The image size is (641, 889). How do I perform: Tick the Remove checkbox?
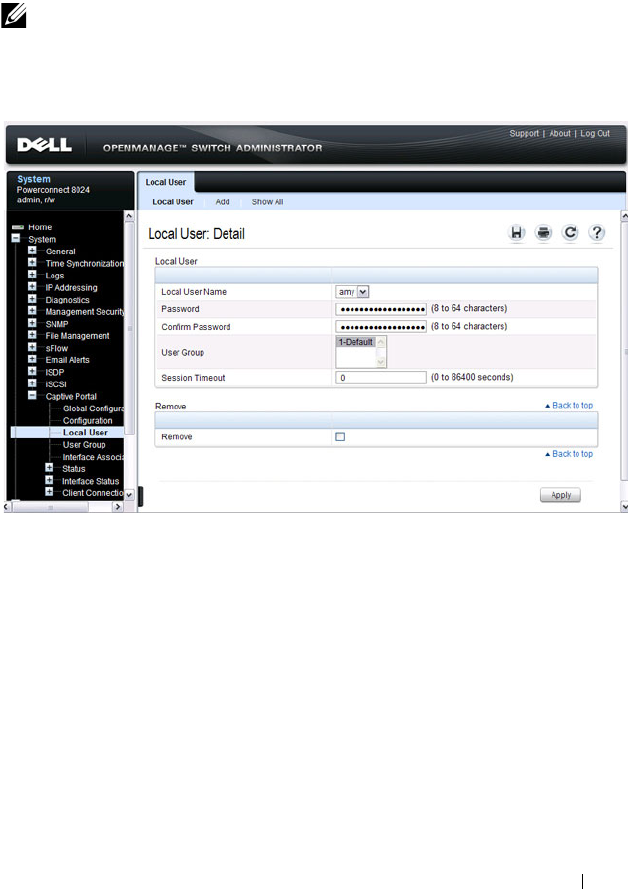[340, 437]
